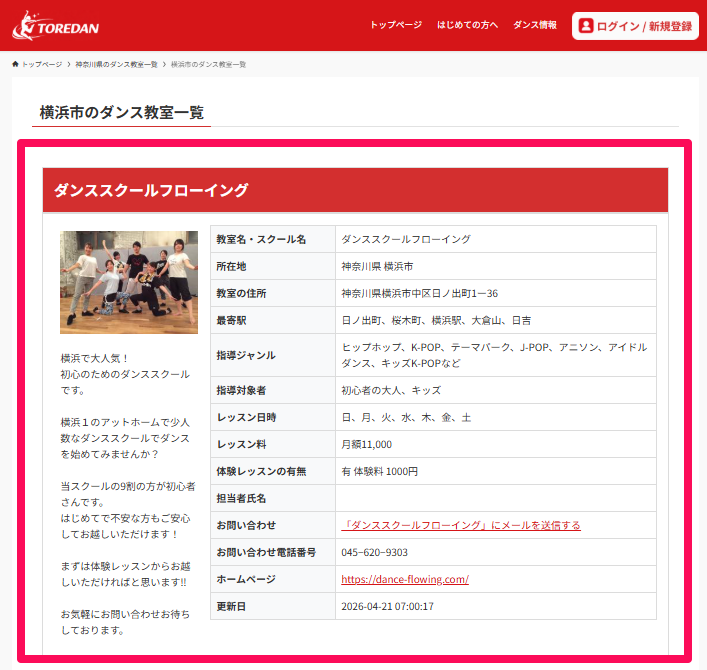Viewport: 707px width, 670px height.
Task: Click the ログイン / 新規登録 button
Action: point(635,26)
